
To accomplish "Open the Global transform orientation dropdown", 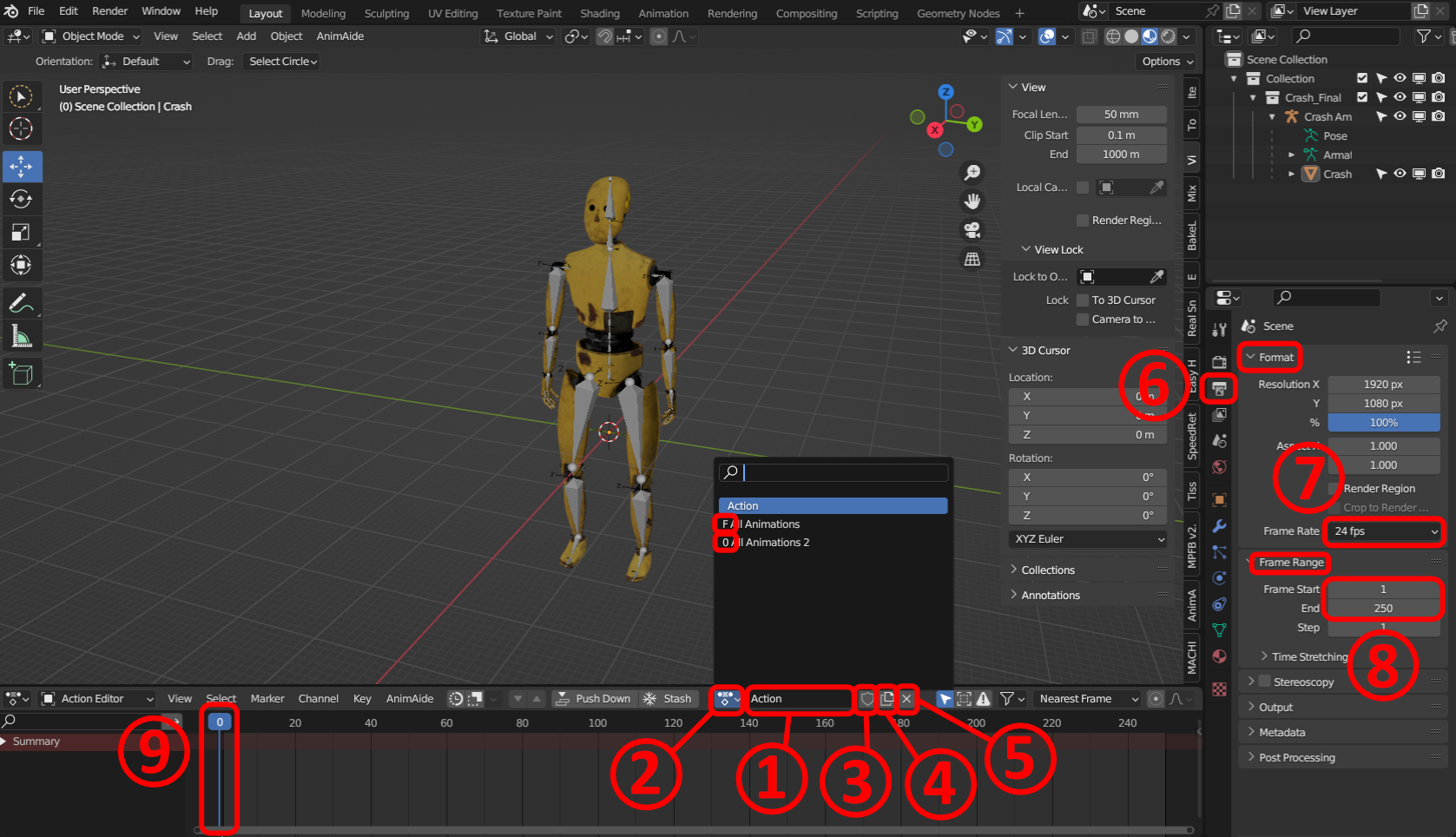I will coord(518,36).
